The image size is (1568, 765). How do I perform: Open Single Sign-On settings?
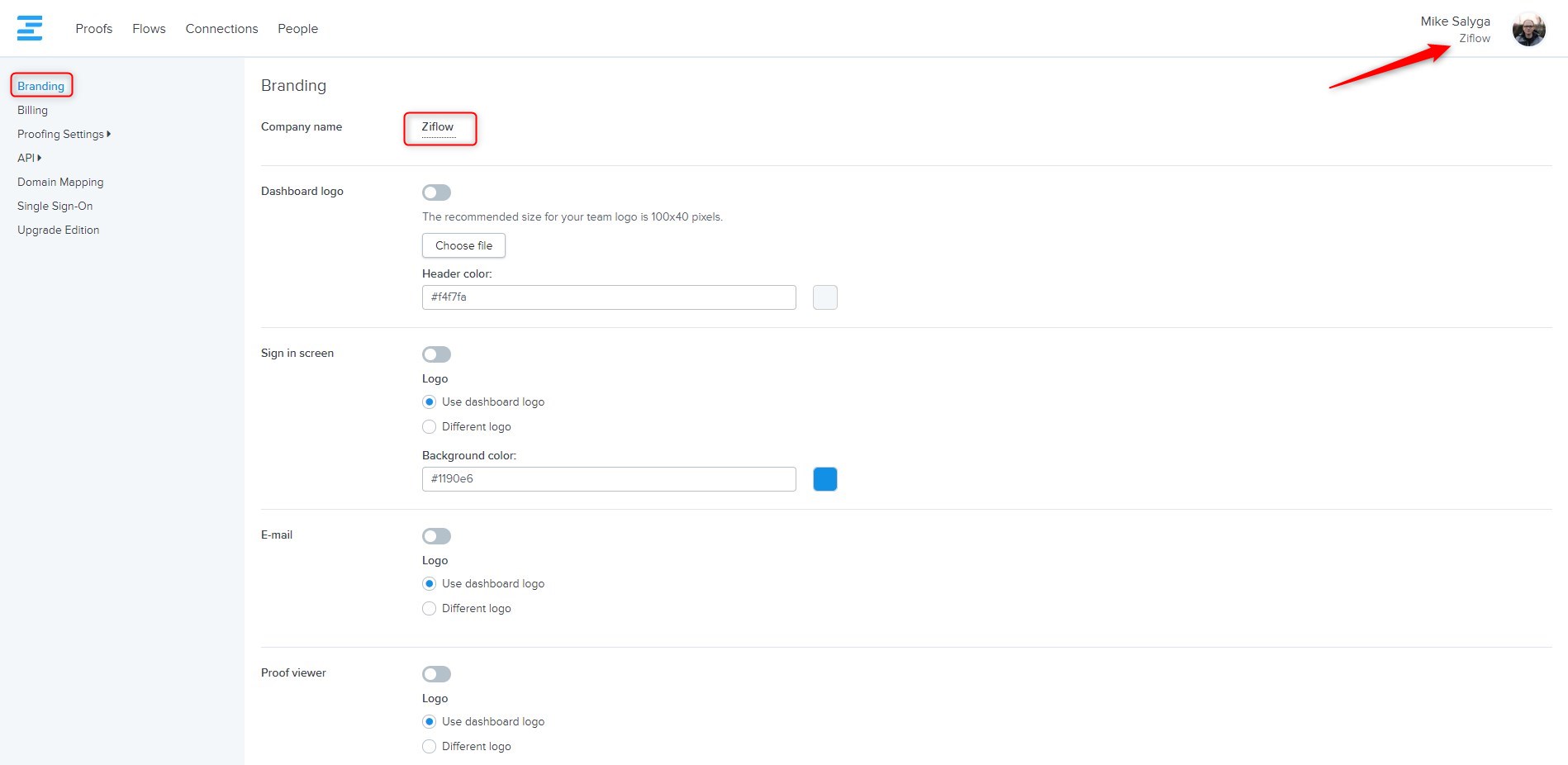tap(55, 206)
